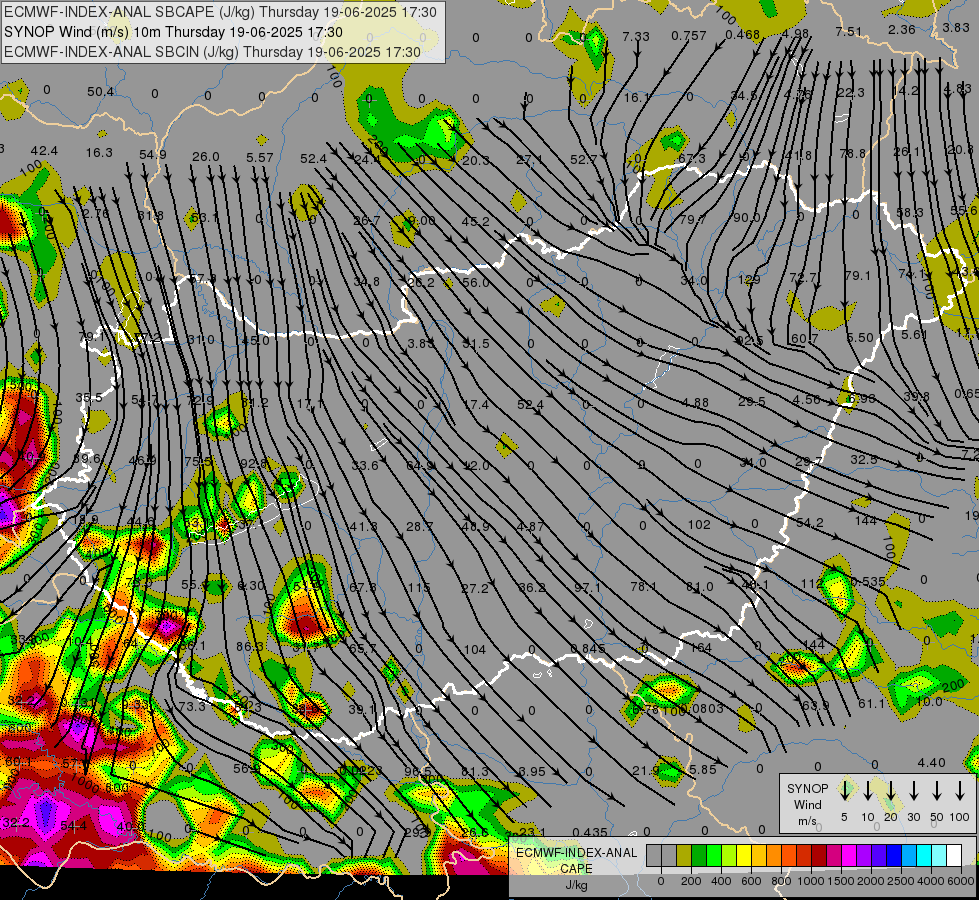Click the map value 17.4

(476, 405)
